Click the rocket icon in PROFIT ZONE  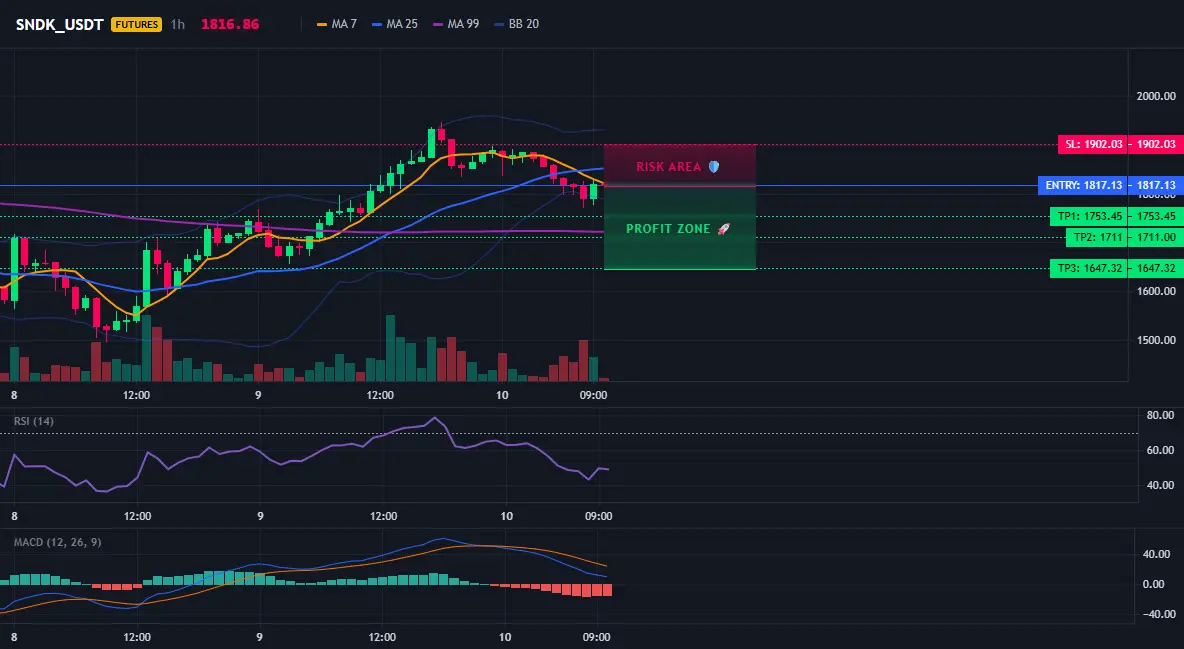point(723,228)
